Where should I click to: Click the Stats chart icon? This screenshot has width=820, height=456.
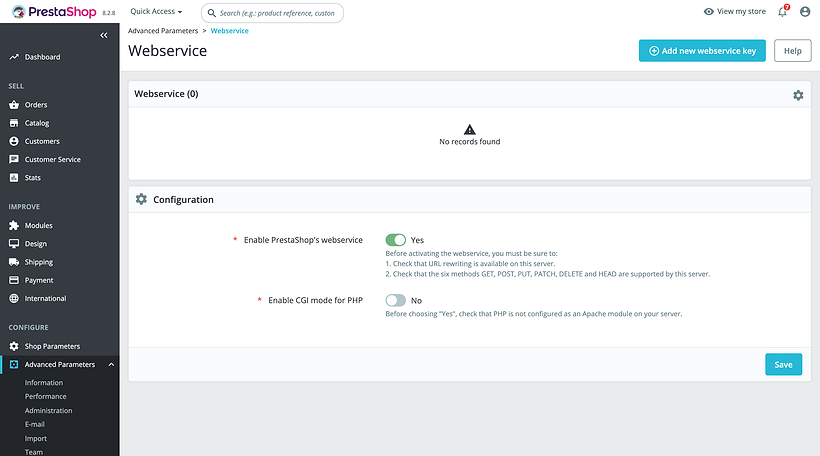[14, 178]
